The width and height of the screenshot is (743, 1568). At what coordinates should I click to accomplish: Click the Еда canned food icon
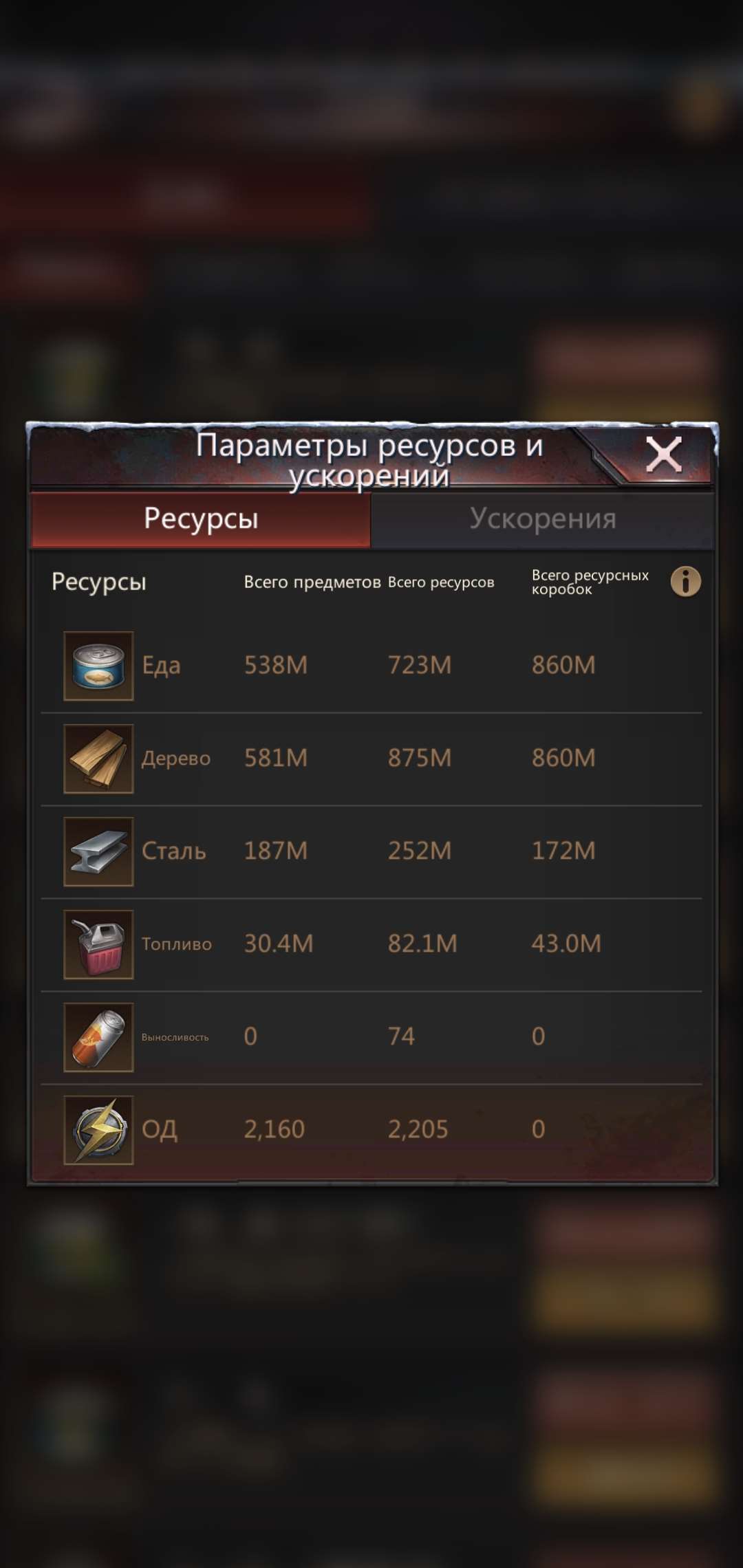[x=98, y=666]
